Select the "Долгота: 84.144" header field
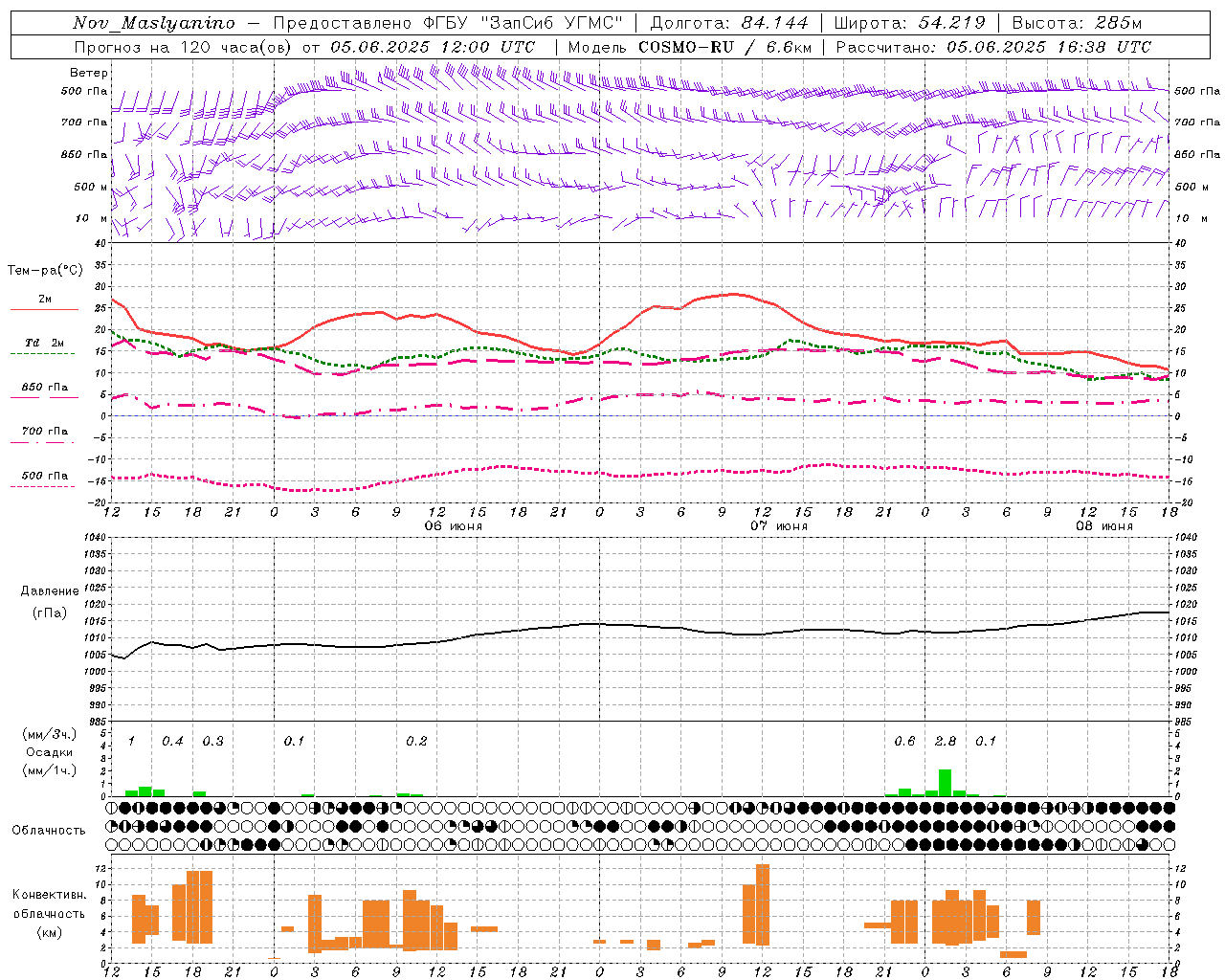This screenshot has height=980, width=1225. coord(729,23)
